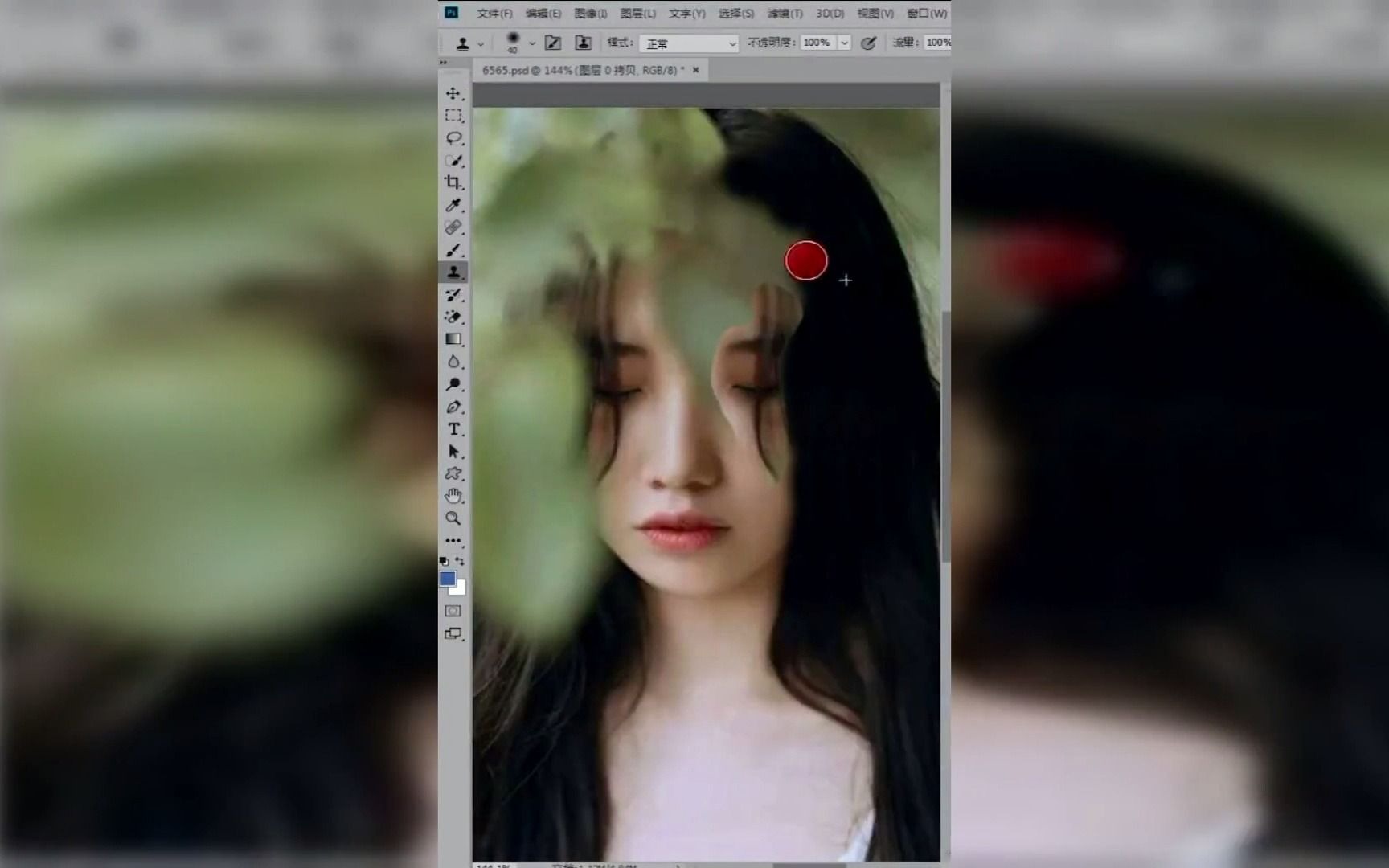The height and width of the screenshot is (868, 1389).
Task: Open the Brush Settings panel icon
Action: pyautogui.click(x=553, y=43)
